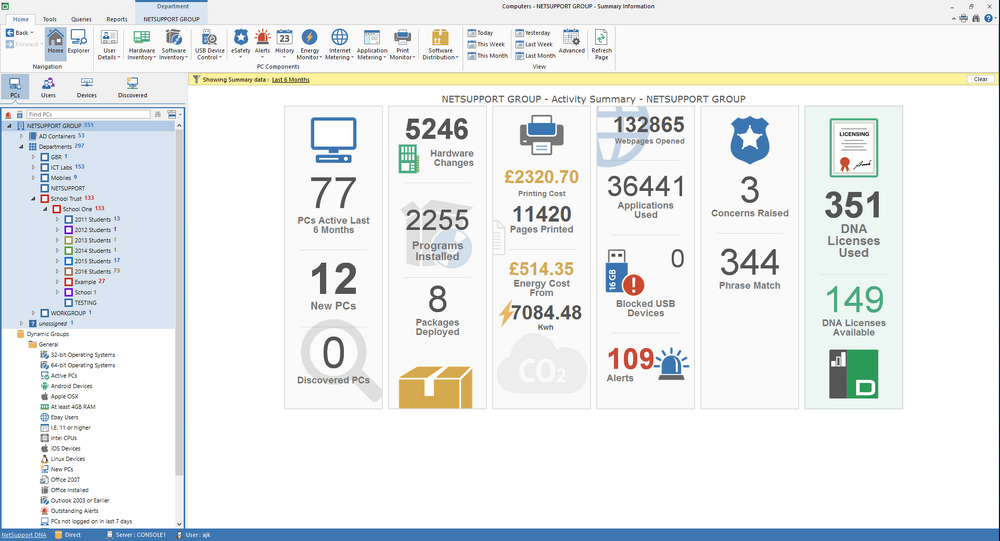
Task: Open the NetSupport DNA status bar link
Action: (24, 535)
